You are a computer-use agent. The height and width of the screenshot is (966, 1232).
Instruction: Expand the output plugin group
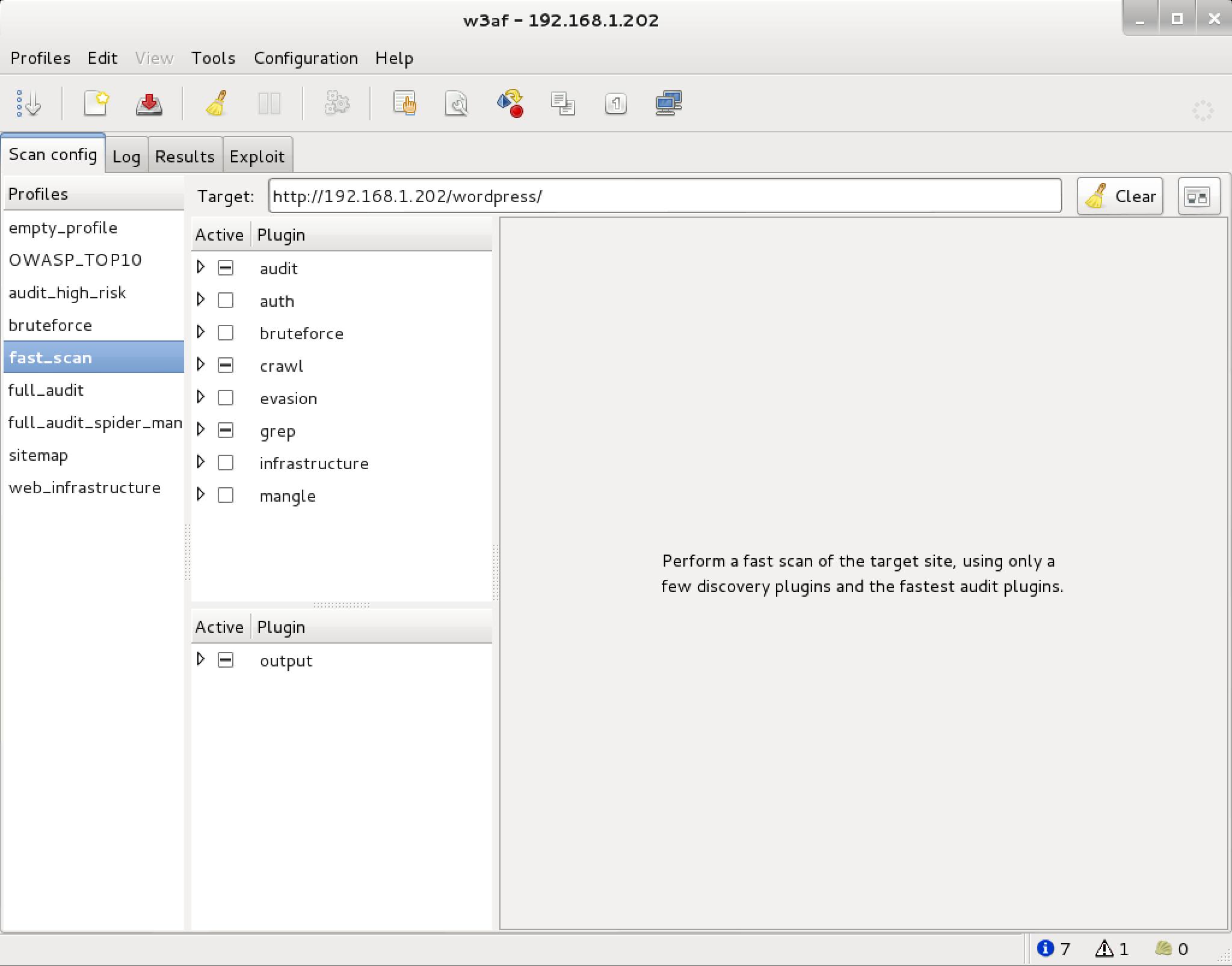click(x=201, y=659)
